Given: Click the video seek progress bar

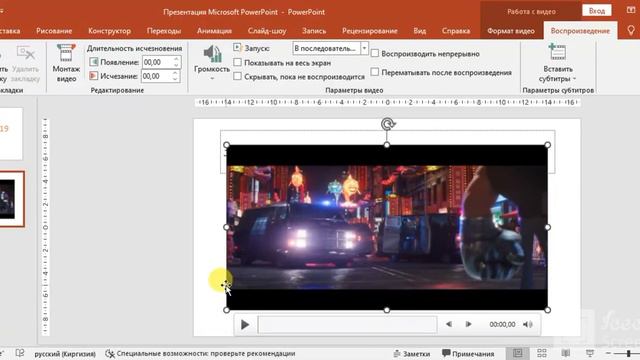Looking at the screenshot, I should coord(347,324).
